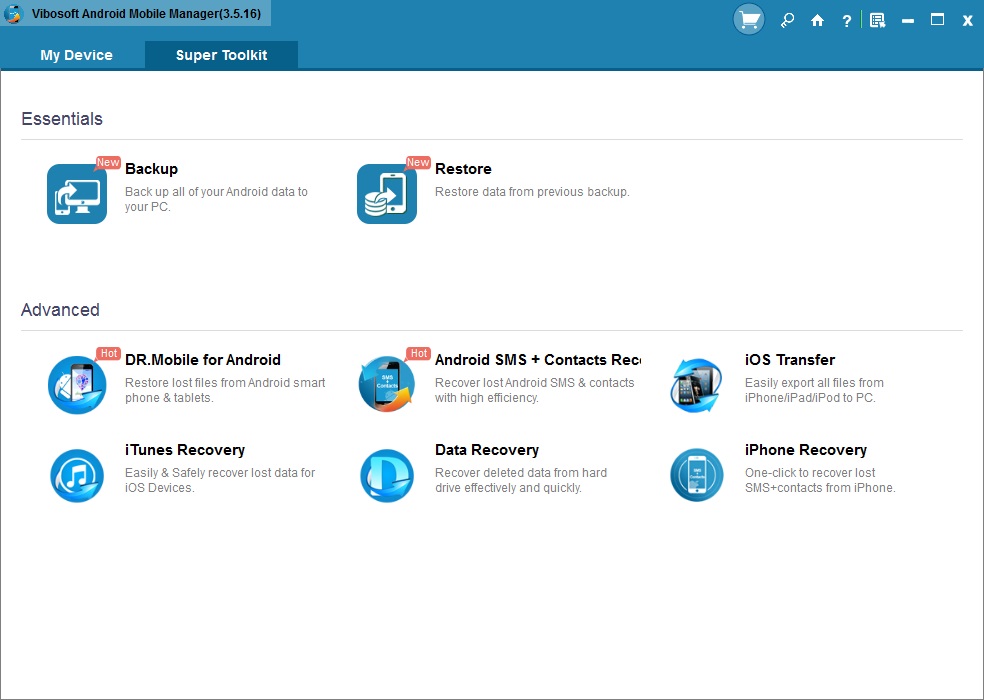The height and width of the screenshot is (700, 984).
Task: Click the Backup title link
Action: pos(151,169)
